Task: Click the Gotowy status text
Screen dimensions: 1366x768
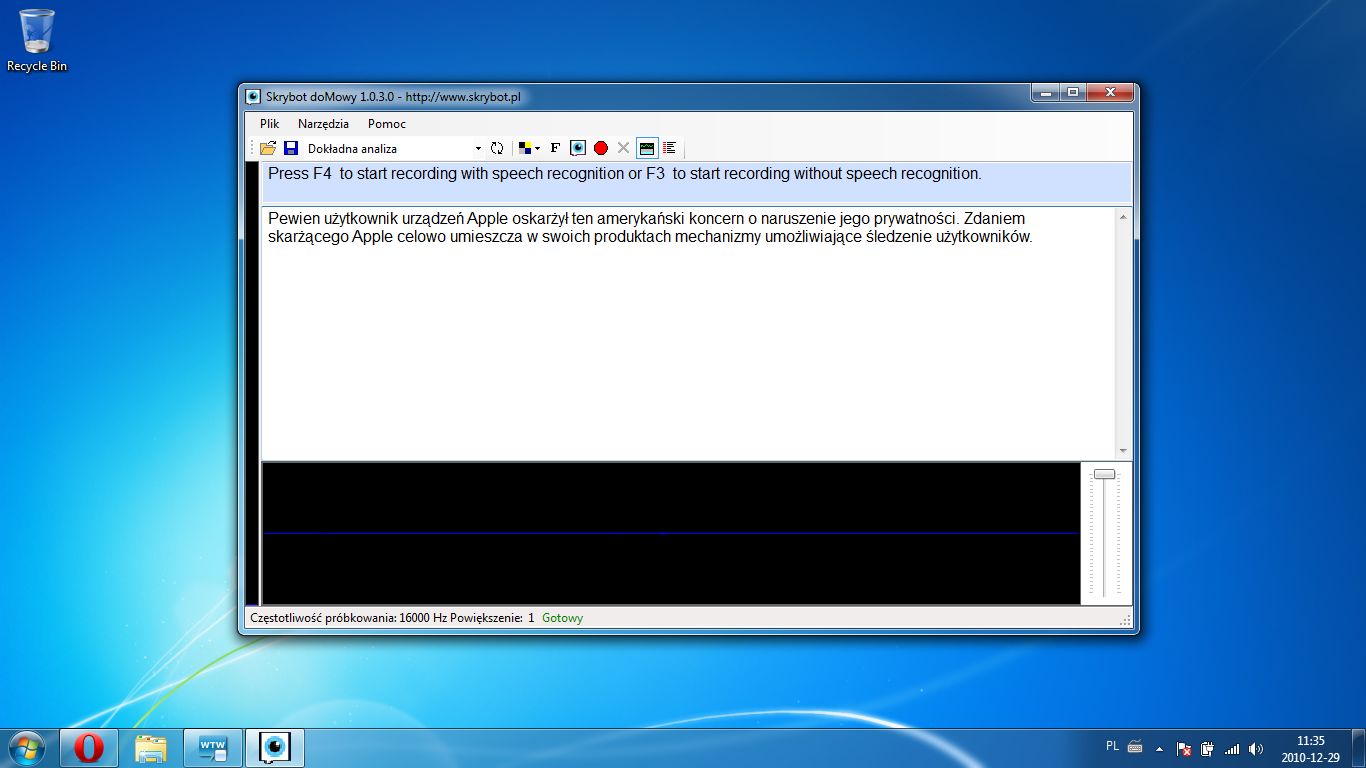Action: pos(562,618)
